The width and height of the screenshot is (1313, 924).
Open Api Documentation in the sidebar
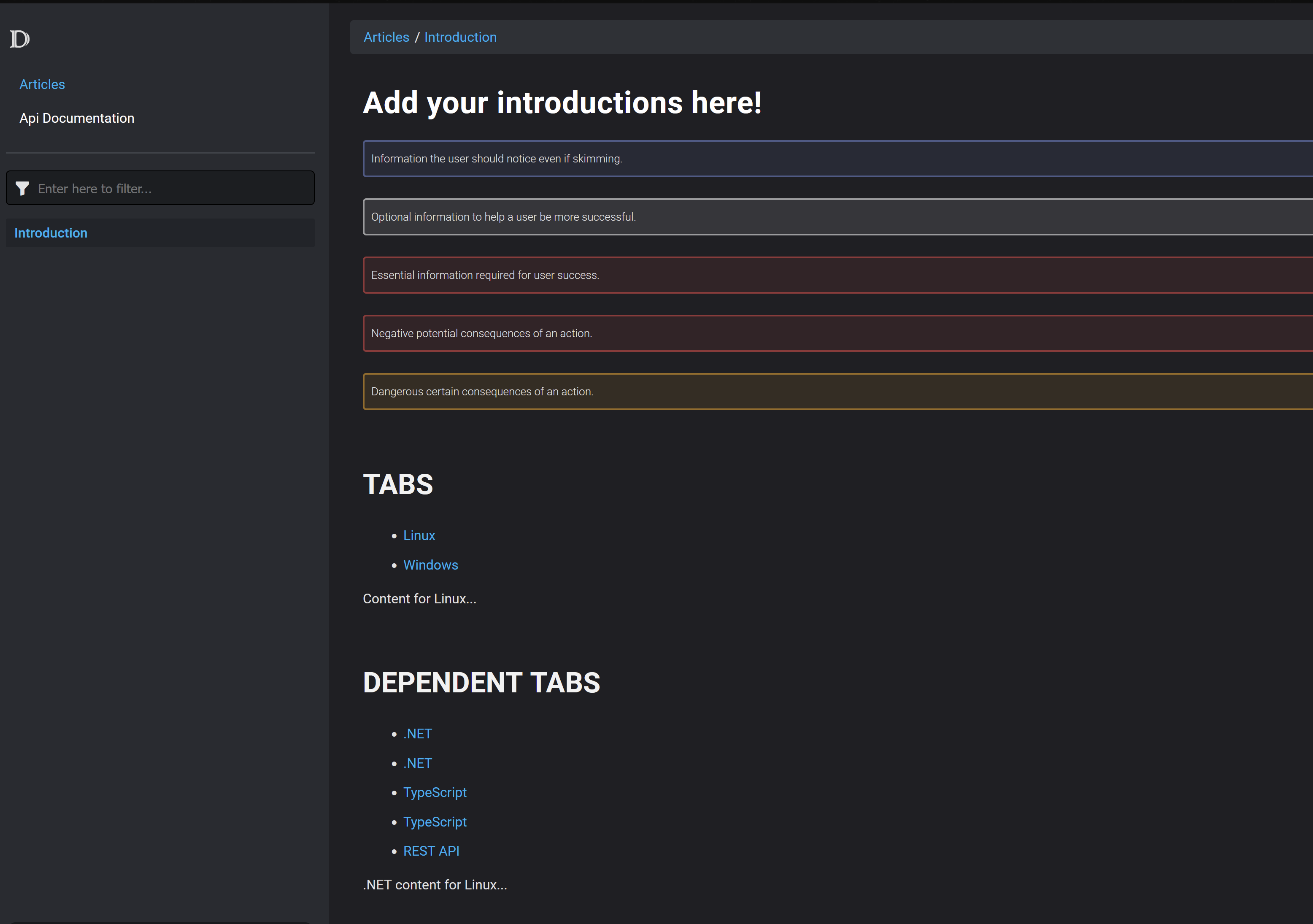point(77,119)
